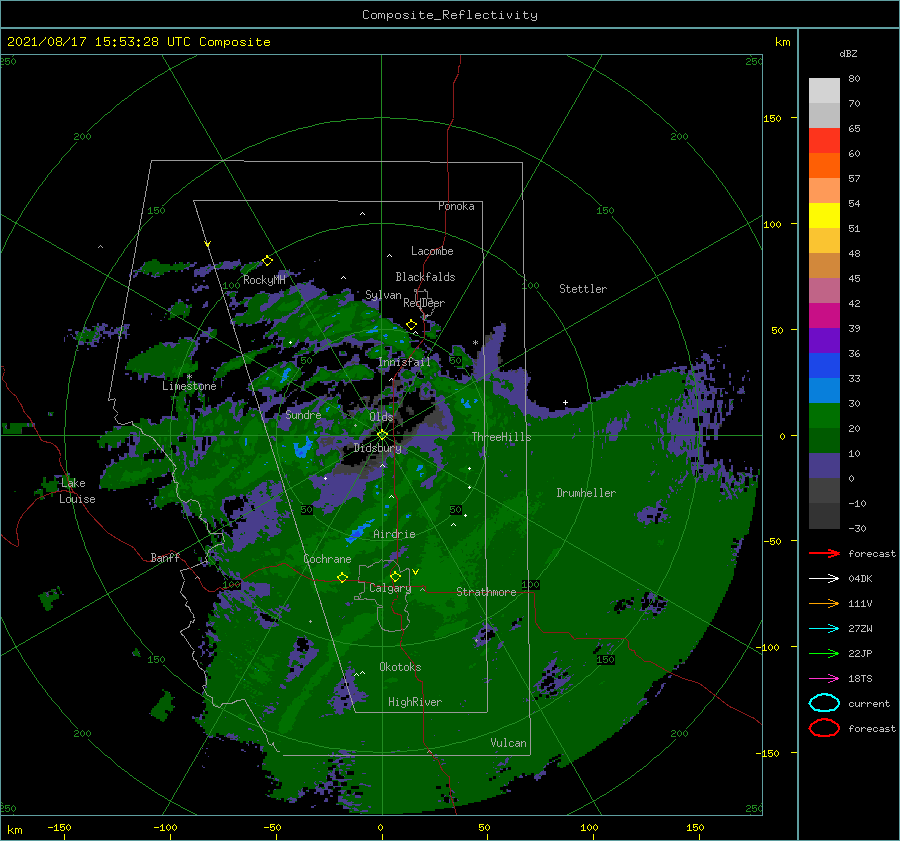Pick the blue 33–36 dBZ color swatch
The height and width of the screenshot is (841, 900).
click(x=824, y=366)
